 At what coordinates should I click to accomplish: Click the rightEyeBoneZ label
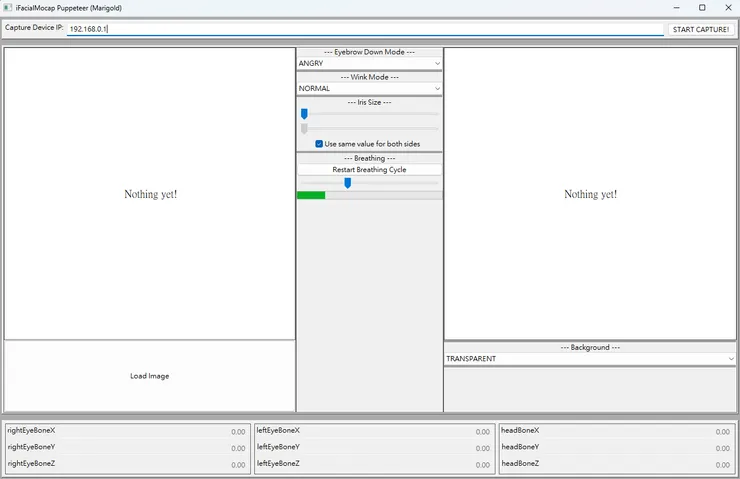(31, 463)
